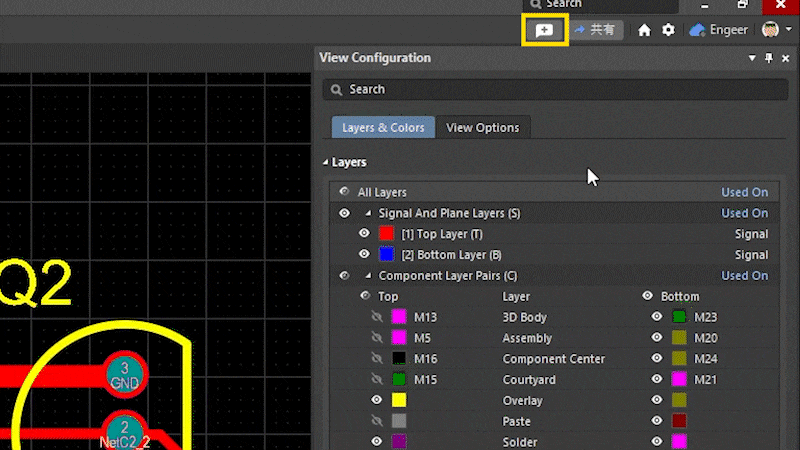800x450 pixels.
Task: Open View Configuration panel options dropdown
Action: (x=752, y=58)
